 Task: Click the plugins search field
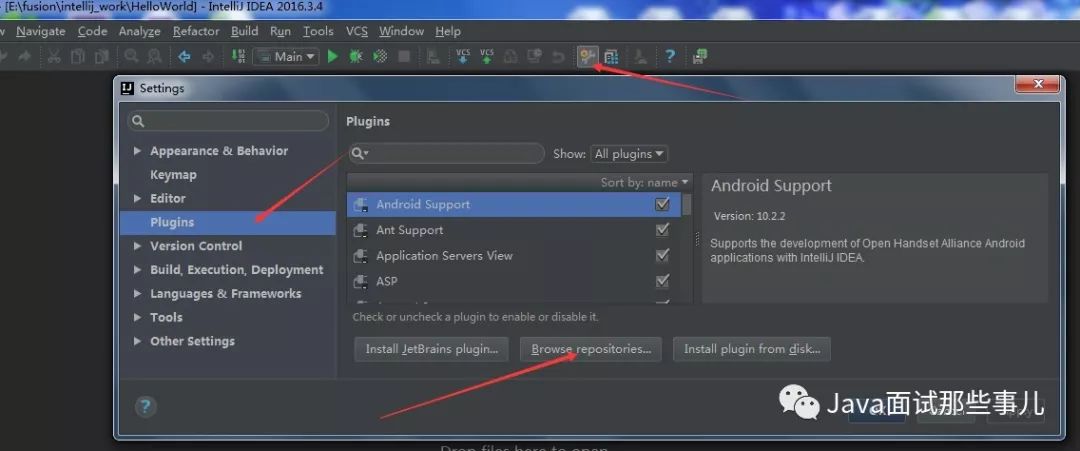[446, 153]
